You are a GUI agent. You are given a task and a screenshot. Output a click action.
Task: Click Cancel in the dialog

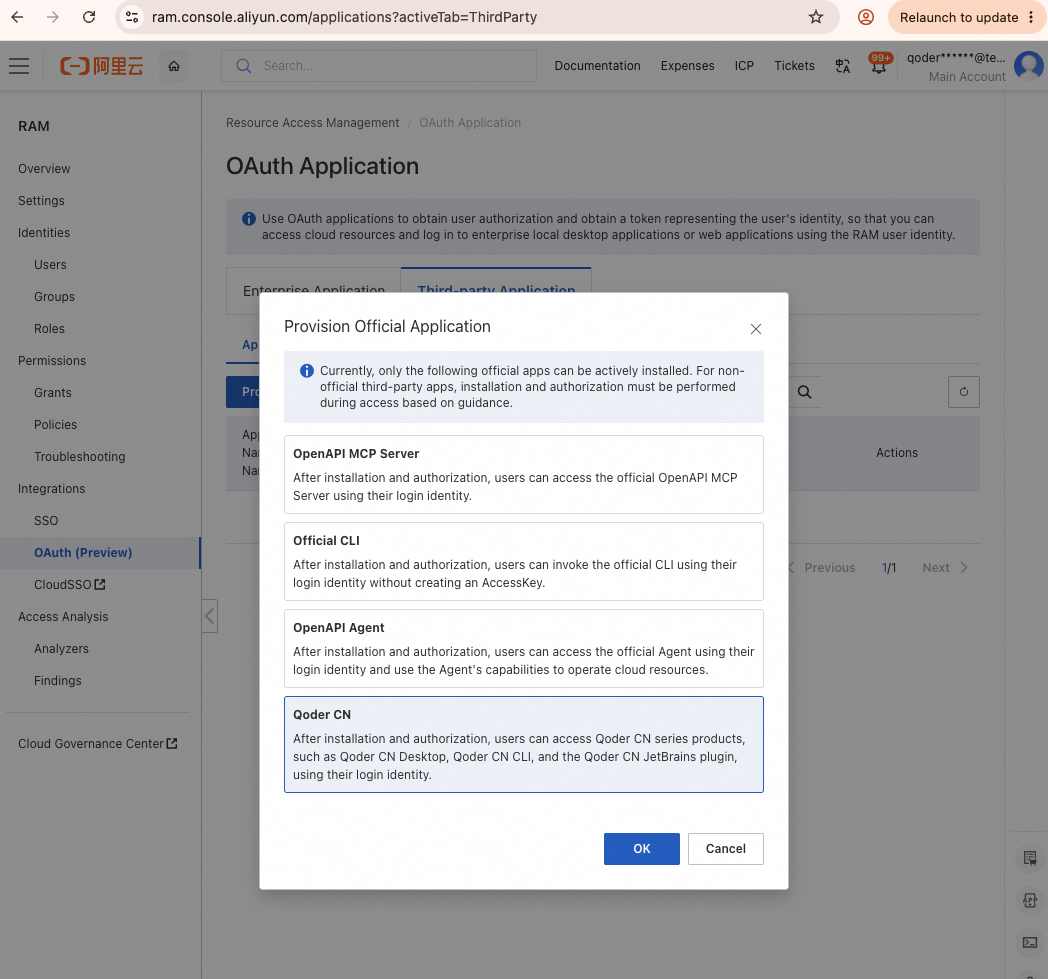pos(725,849)
